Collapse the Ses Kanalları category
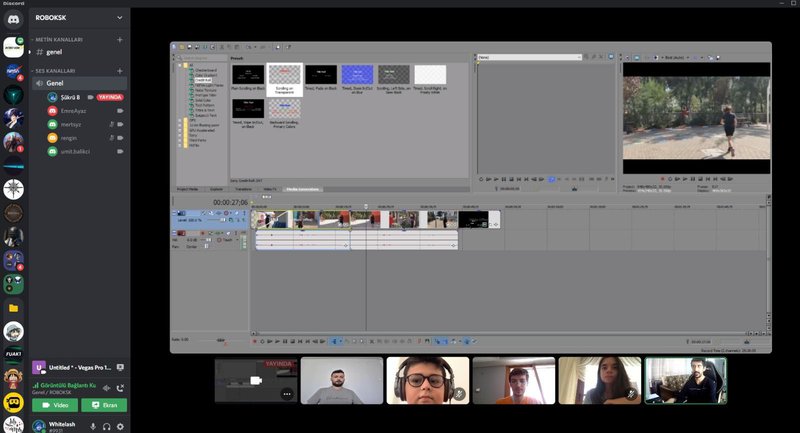800x433 pixels. (x=60, y=71)
